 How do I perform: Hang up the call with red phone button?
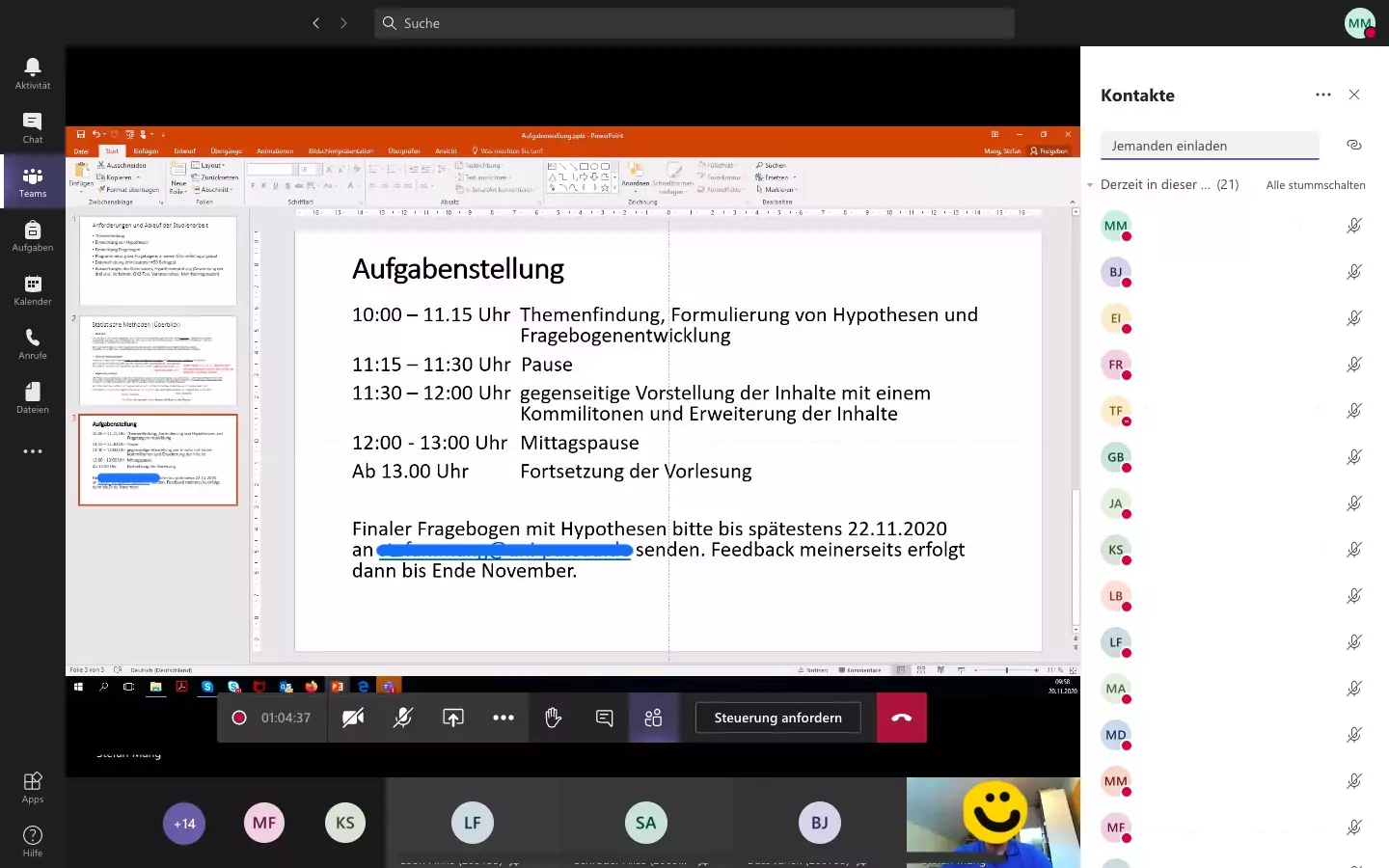click(x=901, y=718)
